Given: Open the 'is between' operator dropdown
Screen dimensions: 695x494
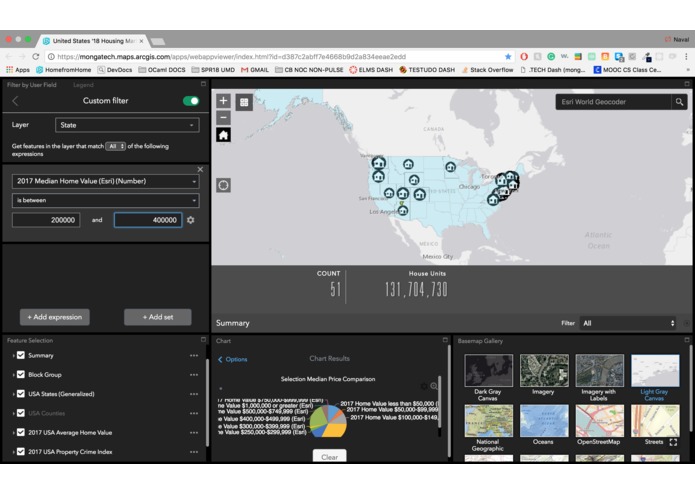Looking at the screenshot, I should (x=105, y=200).
